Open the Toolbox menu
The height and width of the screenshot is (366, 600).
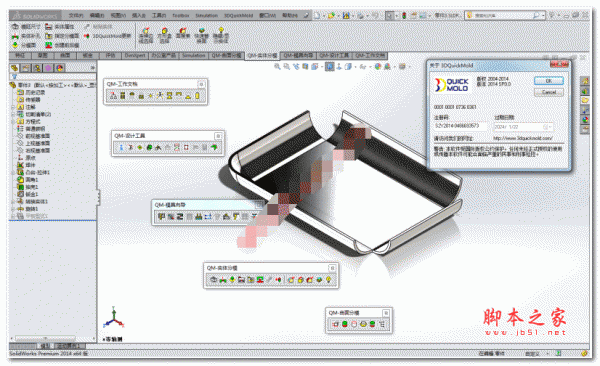[181, 16]
